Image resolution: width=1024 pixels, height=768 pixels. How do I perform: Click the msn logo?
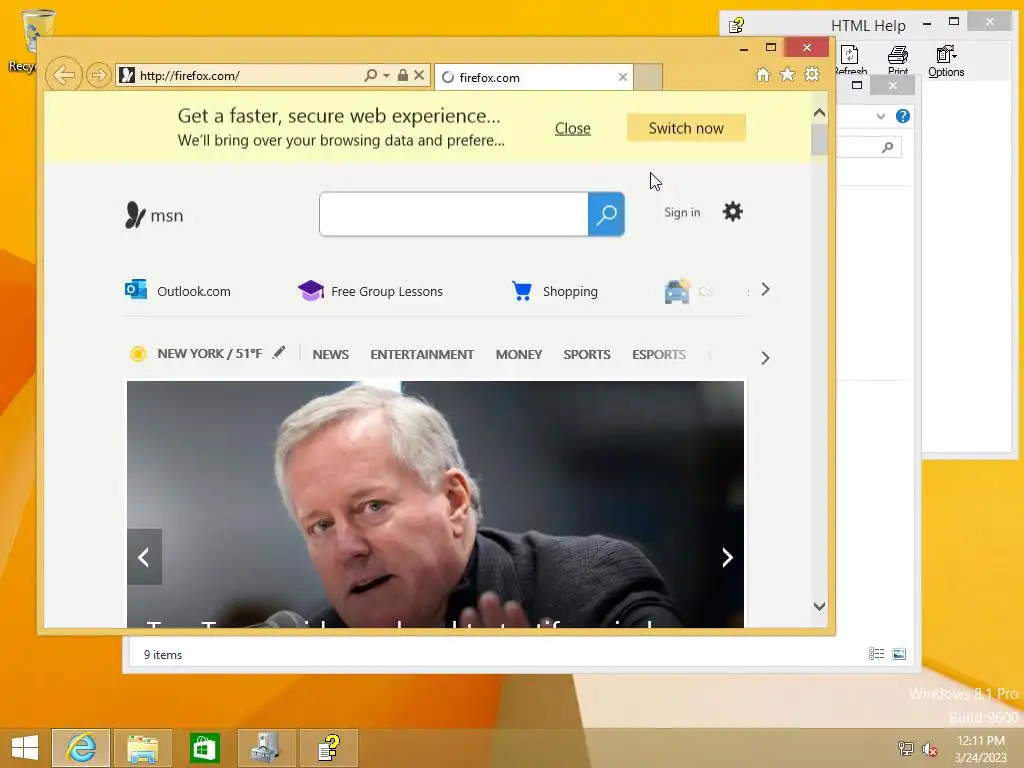154,215
